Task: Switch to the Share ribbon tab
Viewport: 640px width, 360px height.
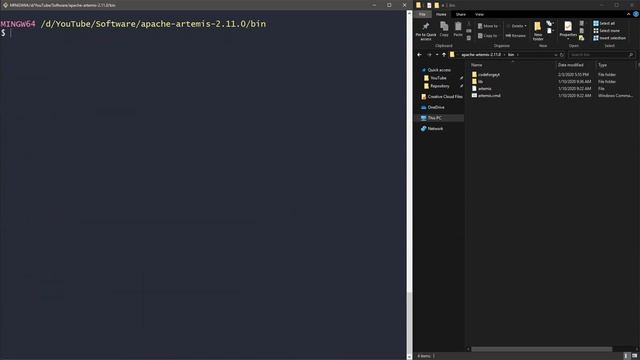Action: (460, 14)
